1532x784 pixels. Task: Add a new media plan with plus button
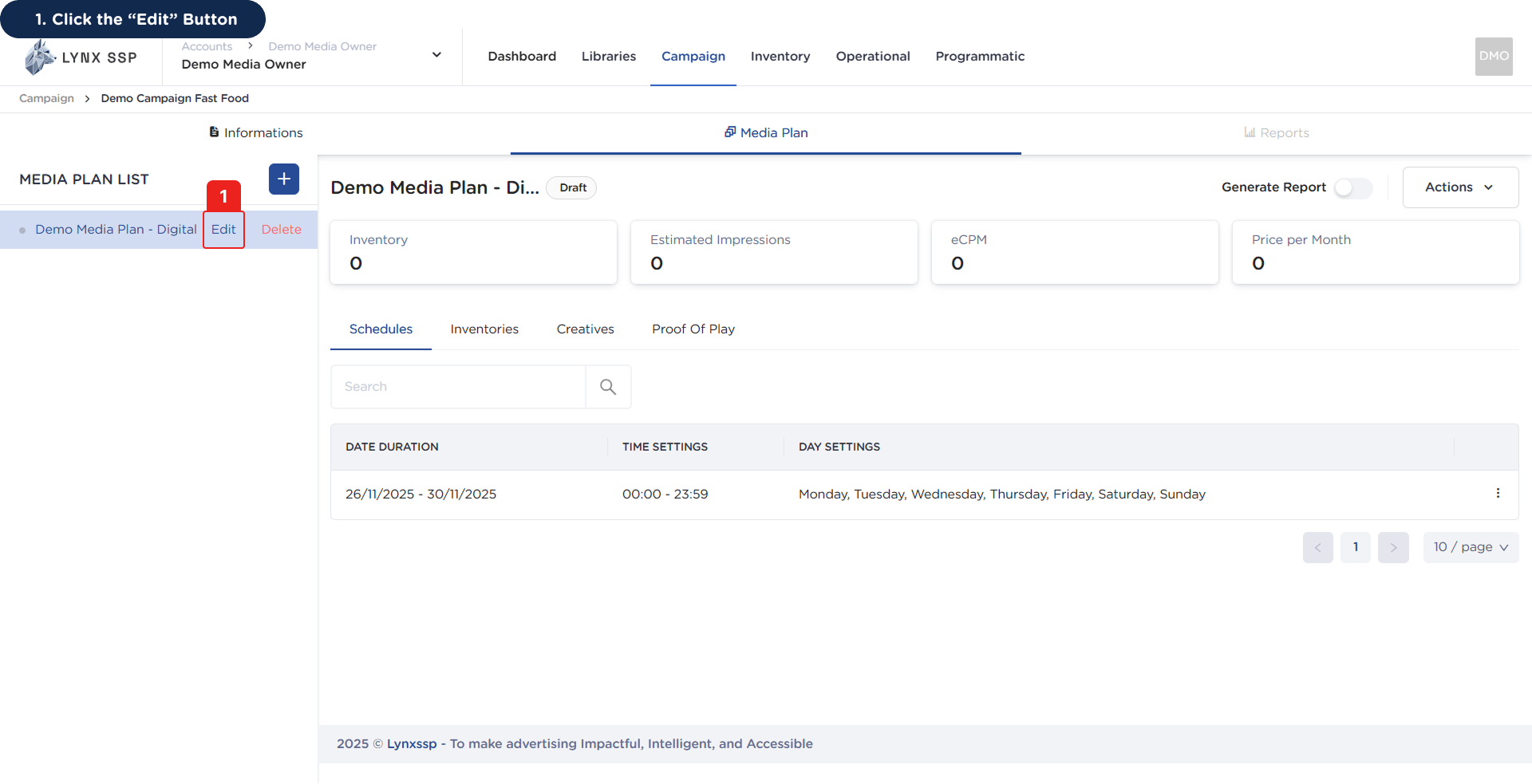(284, 179)
